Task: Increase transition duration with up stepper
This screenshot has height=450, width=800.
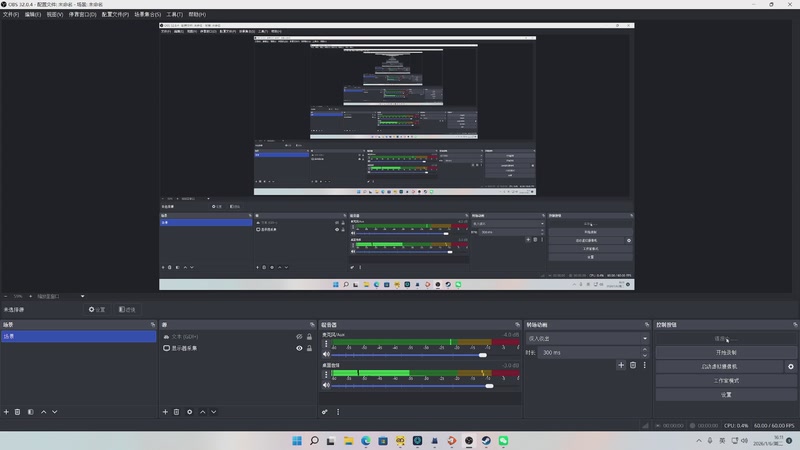Action: 645,349
